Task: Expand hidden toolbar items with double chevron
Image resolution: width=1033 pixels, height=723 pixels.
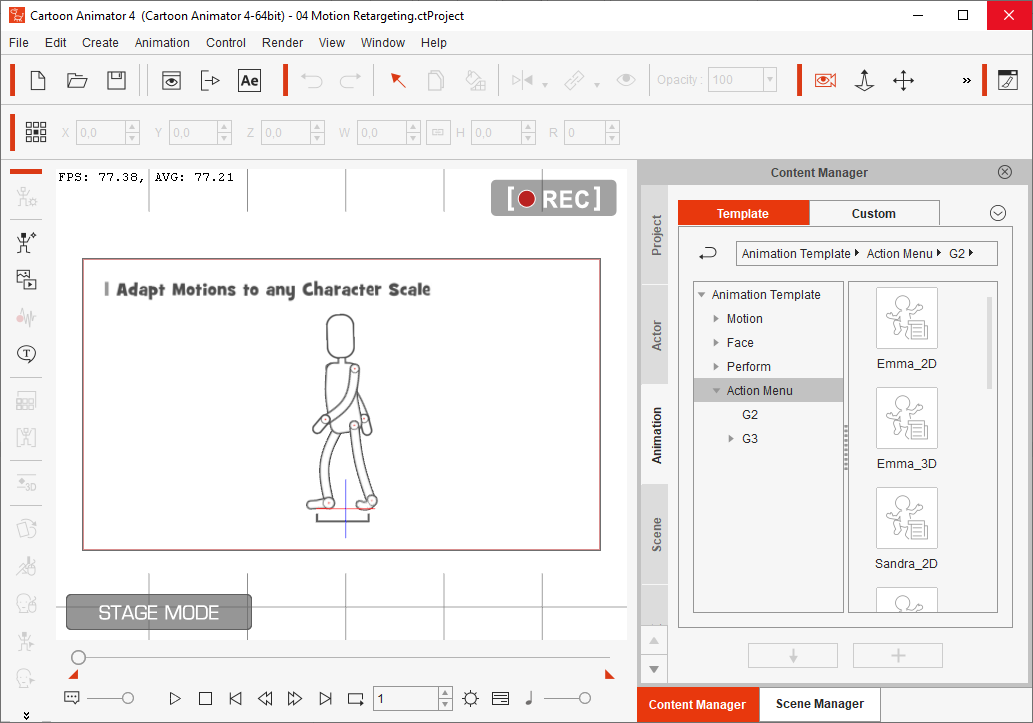Action: click(x=966, y=80)
